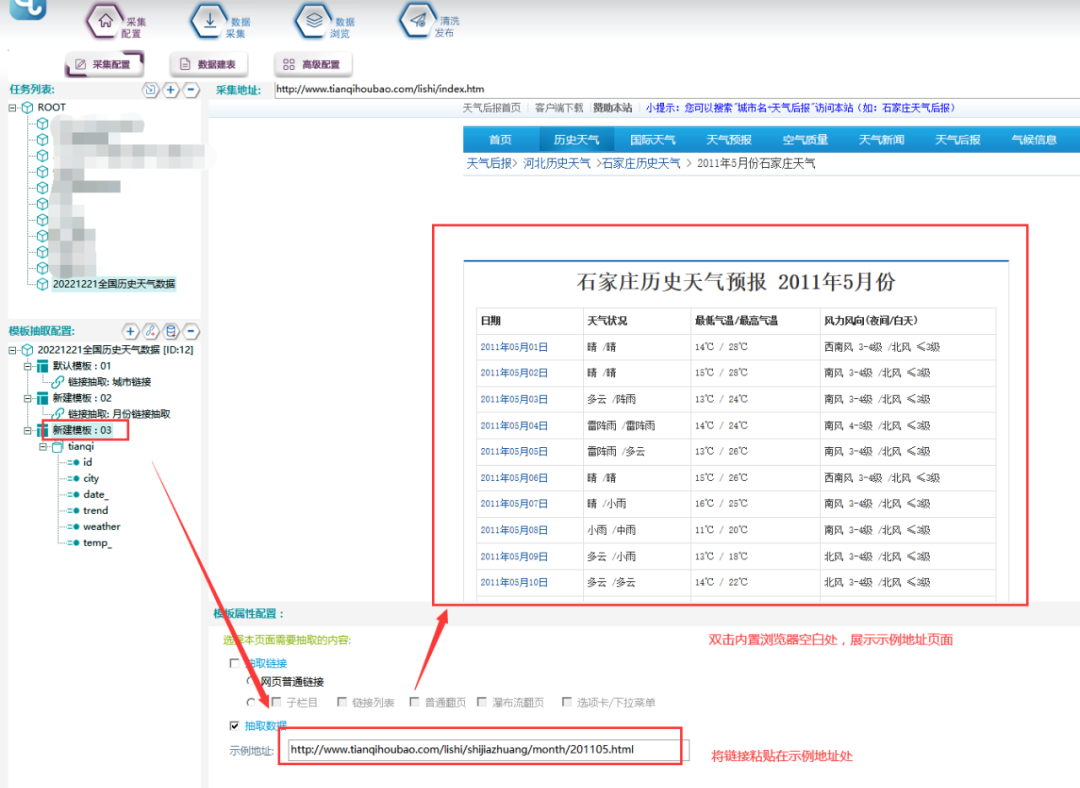Click the plus icon beside 模板抽取配置
This screenshot has height=788, width=1080.
pyautogui.click(x=130, y=331)
